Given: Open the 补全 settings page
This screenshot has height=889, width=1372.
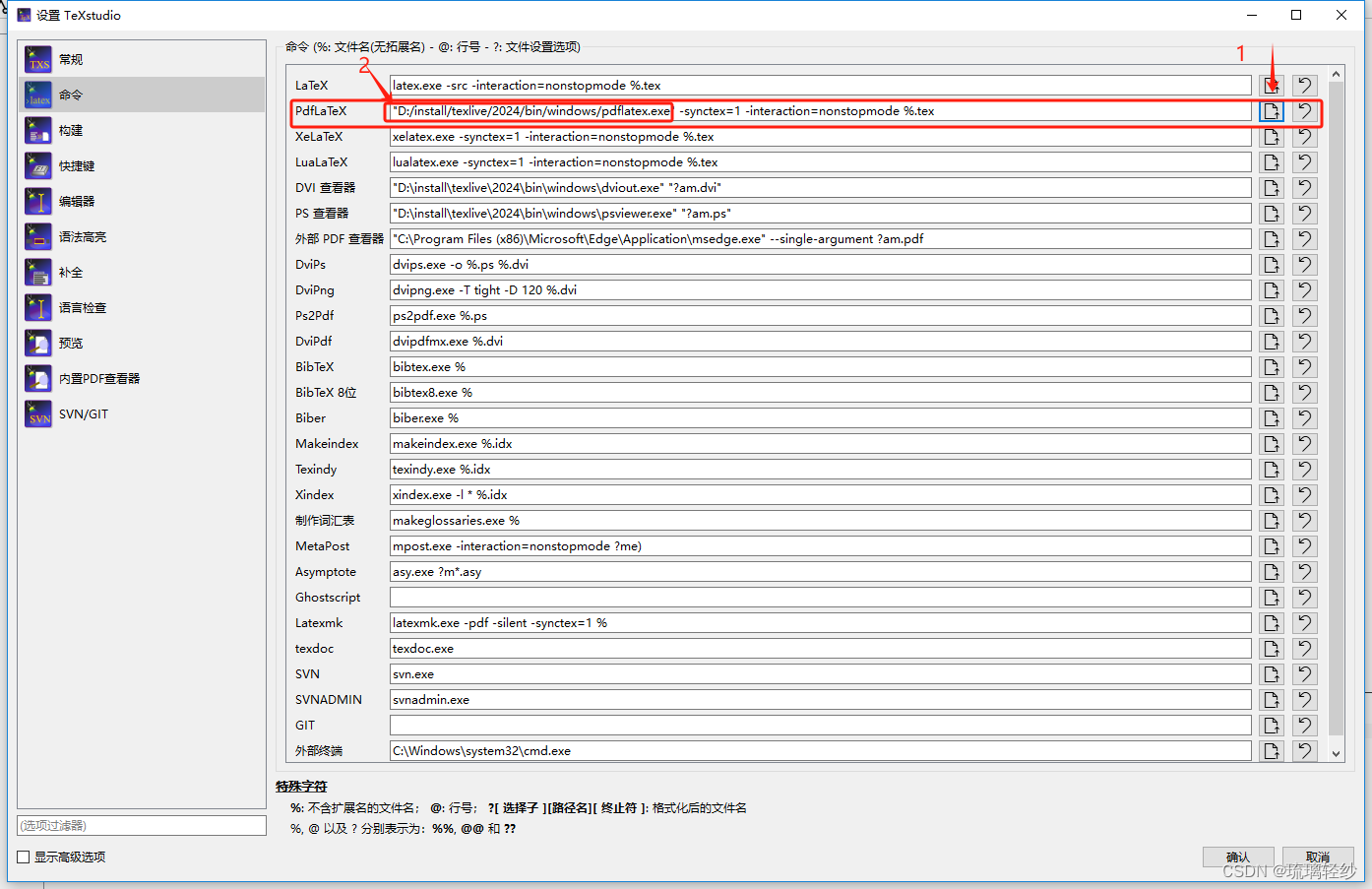Looking at the screenshot, I should [143, 272].
